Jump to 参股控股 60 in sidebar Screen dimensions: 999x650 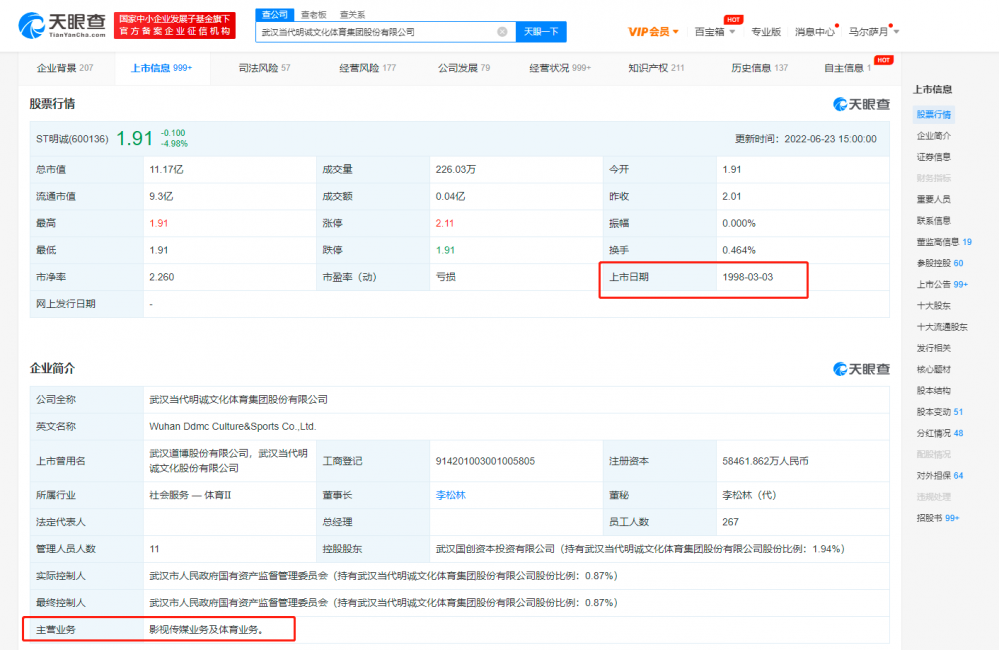(x=940, y=263)
